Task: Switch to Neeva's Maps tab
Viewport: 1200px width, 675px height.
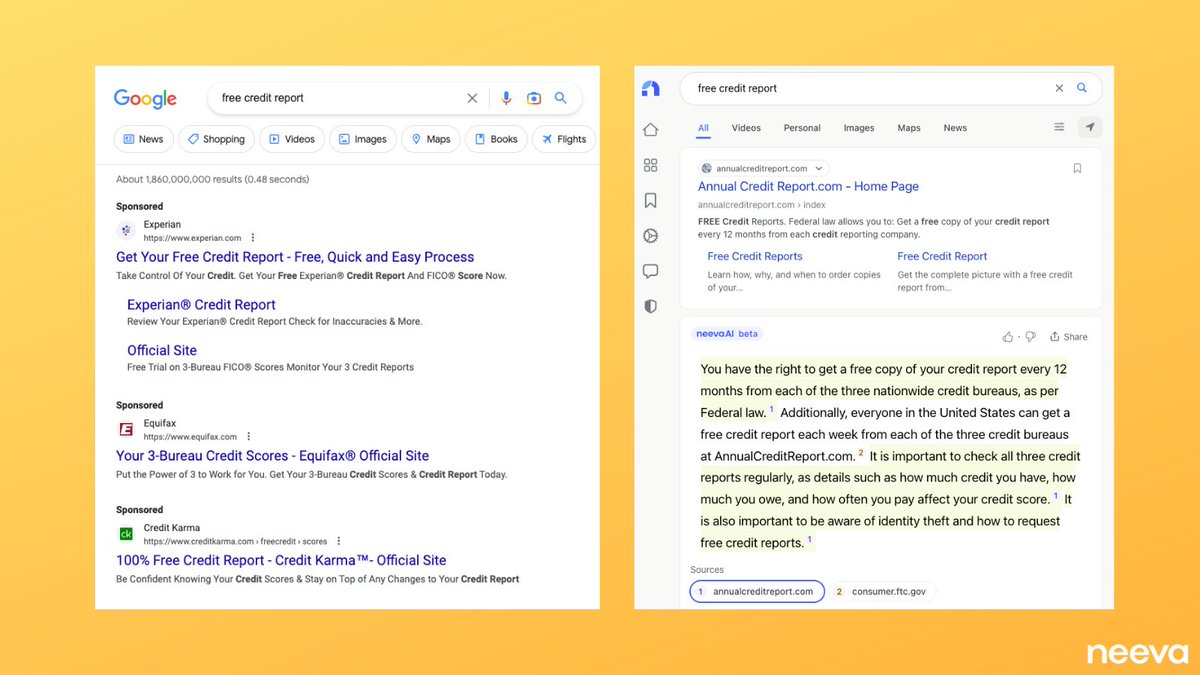Action: (x=909, y=128)
